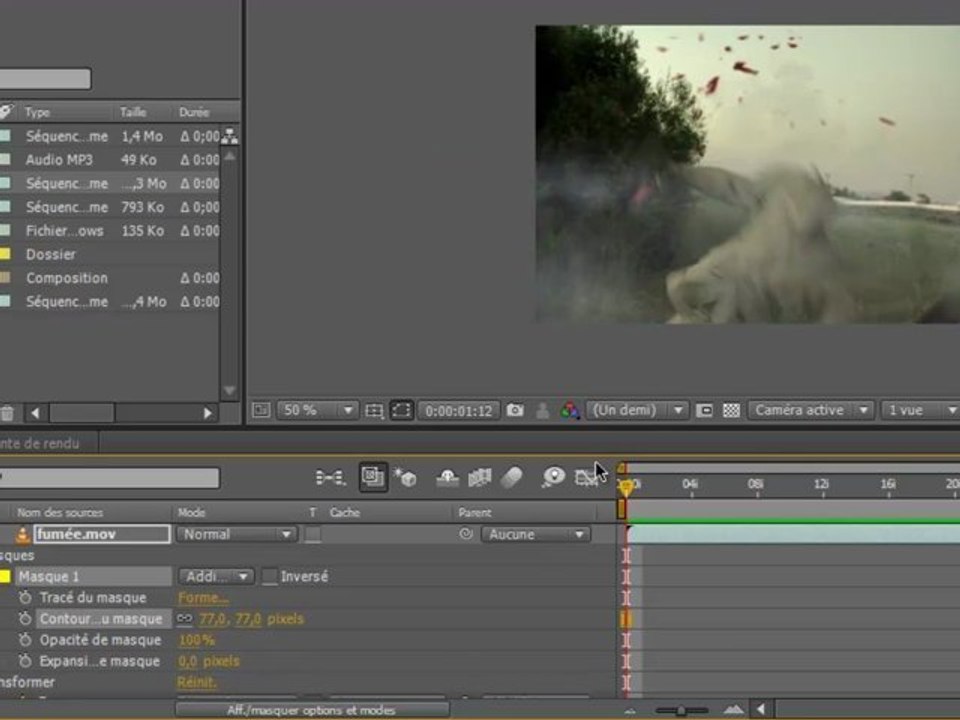Click the show snapshot person icon

(542, 411)
